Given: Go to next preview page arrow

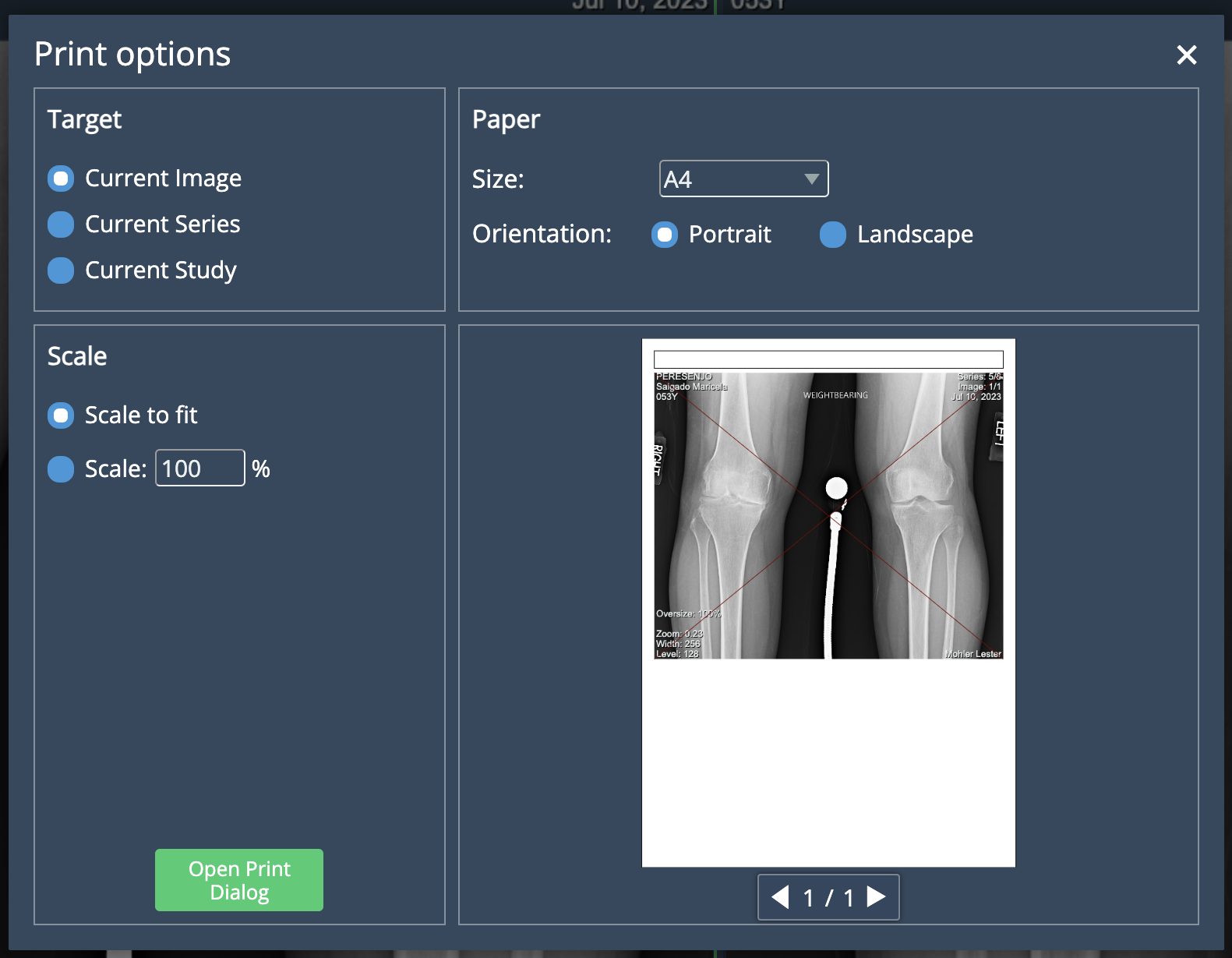Looking at the screenshot, I should click(x=877, y=897).
